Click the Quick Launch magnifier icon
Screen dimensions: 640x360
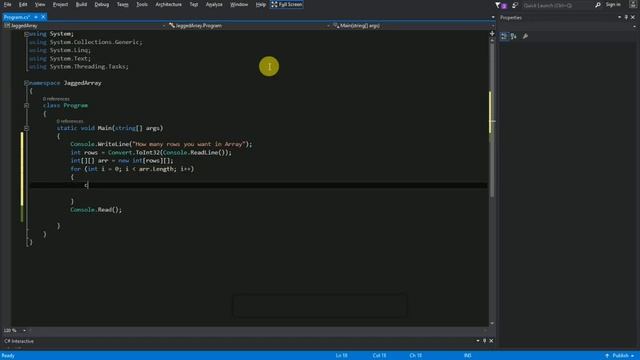click(598, 5)
